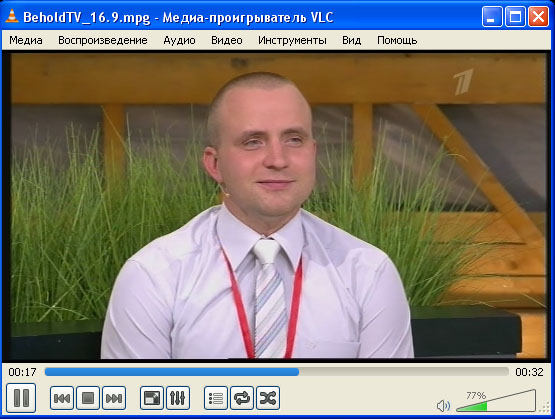Screen dimensions: 555x419
Task: Toggle loop repeat mode
Action: coord(242,398)
